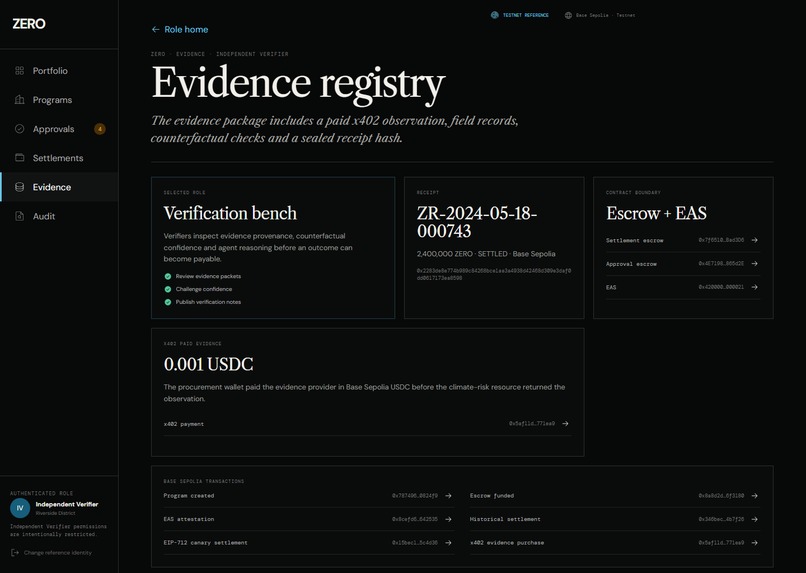Image resolution: width=806 pixels, height=573 pixels.
Task: Click the Escrow + EAS heading
Action: click(656, 213)
